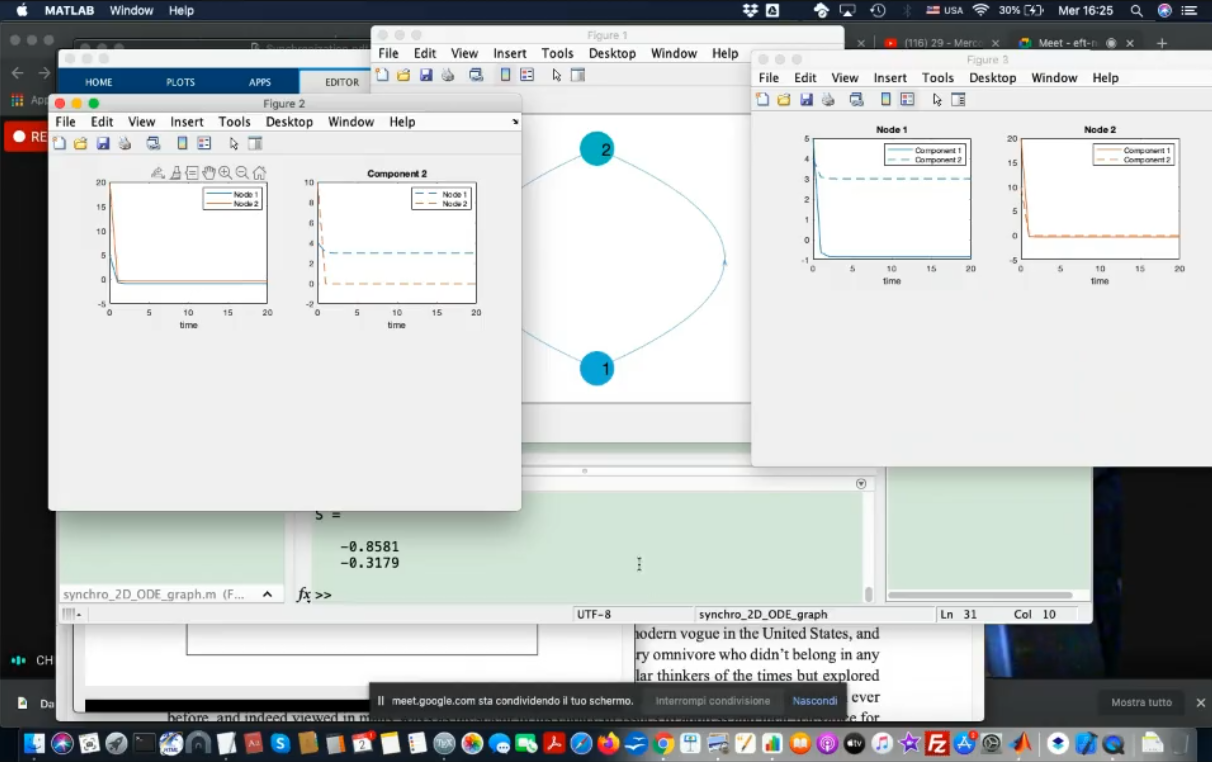Click Restore View home icon on axes
1212x762 pixels.
click(x=259, y=173)
